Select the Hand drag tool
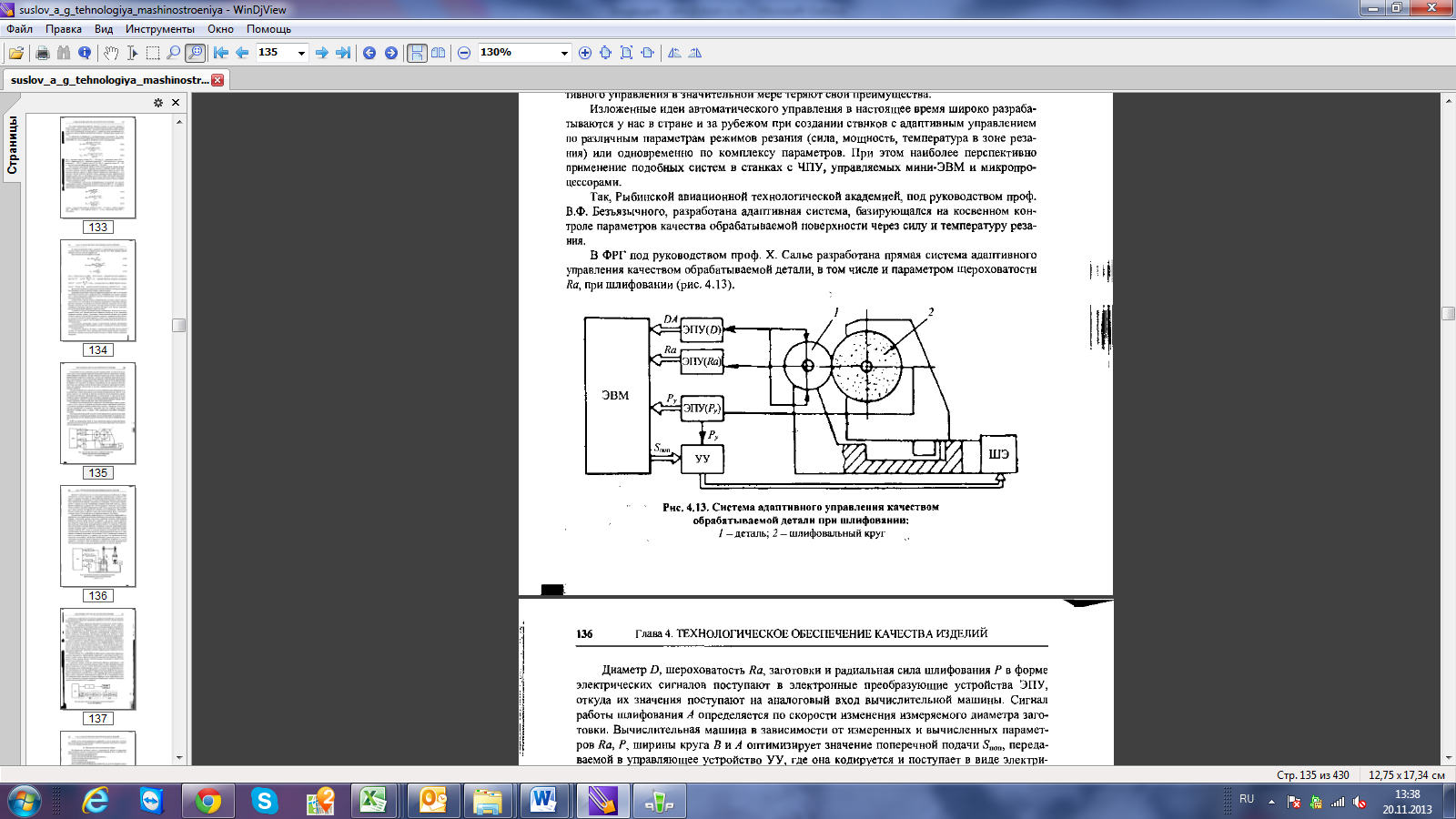 [111, 53]
